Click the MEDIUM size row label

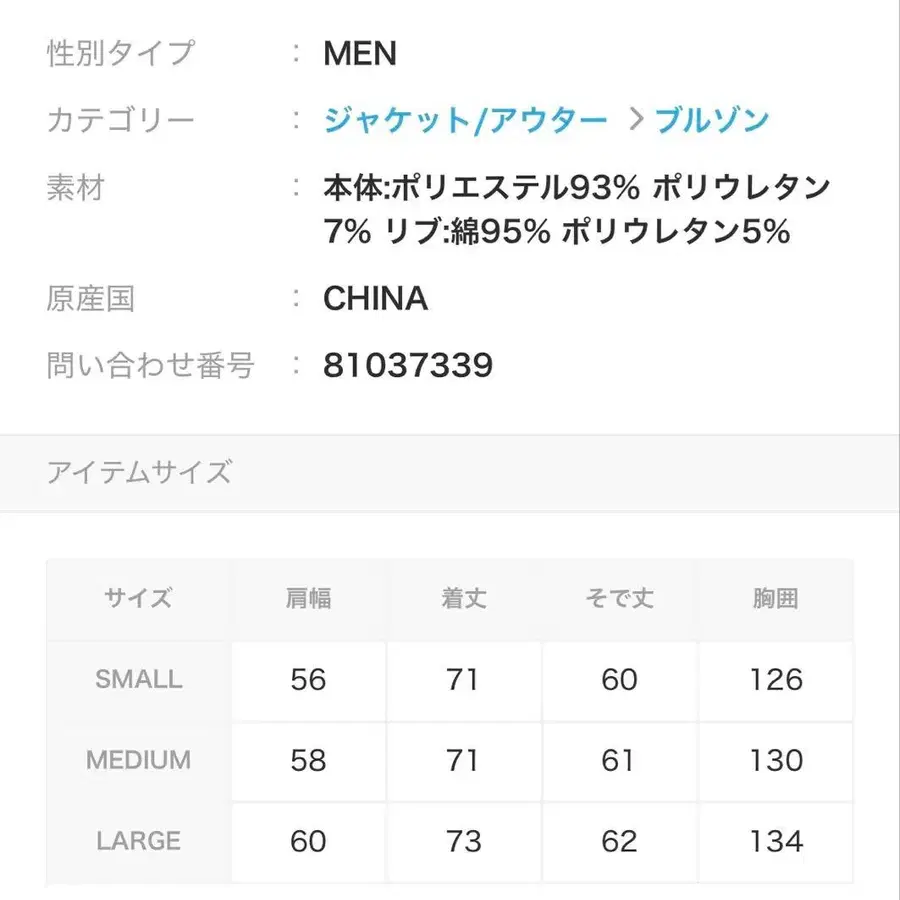(137, 761)
